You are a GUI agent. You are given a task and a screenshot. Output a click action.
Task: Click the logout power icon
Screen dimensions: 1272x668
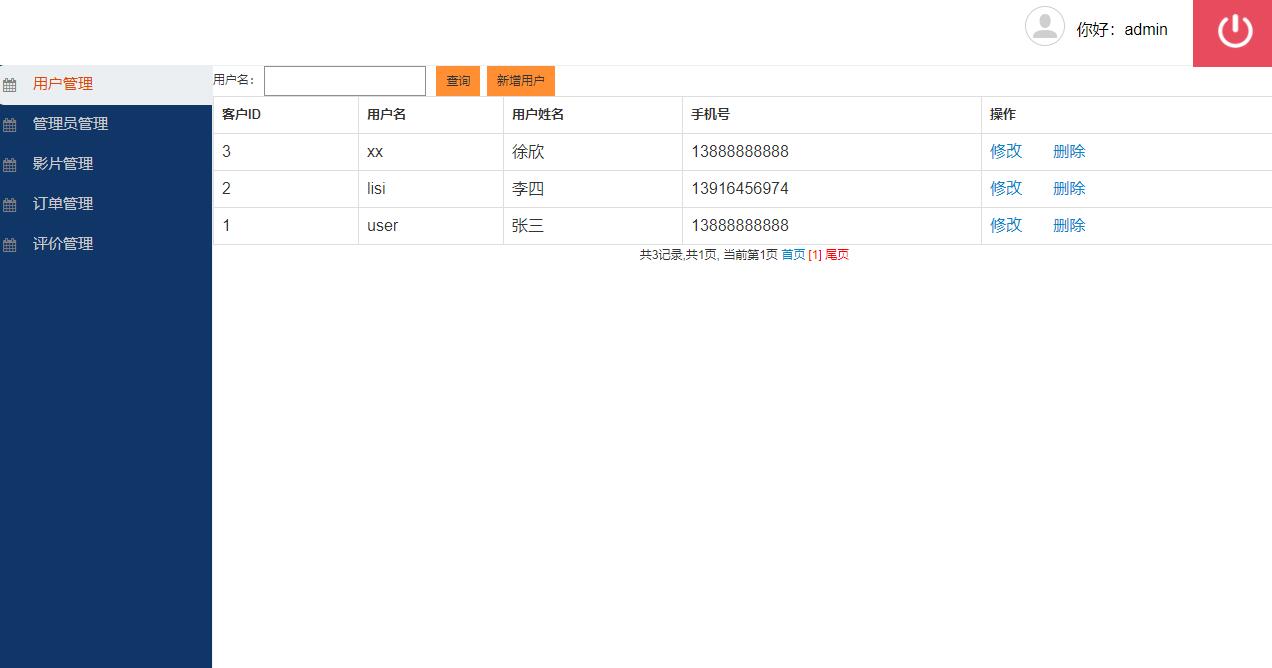click(x=1231, y=30)
